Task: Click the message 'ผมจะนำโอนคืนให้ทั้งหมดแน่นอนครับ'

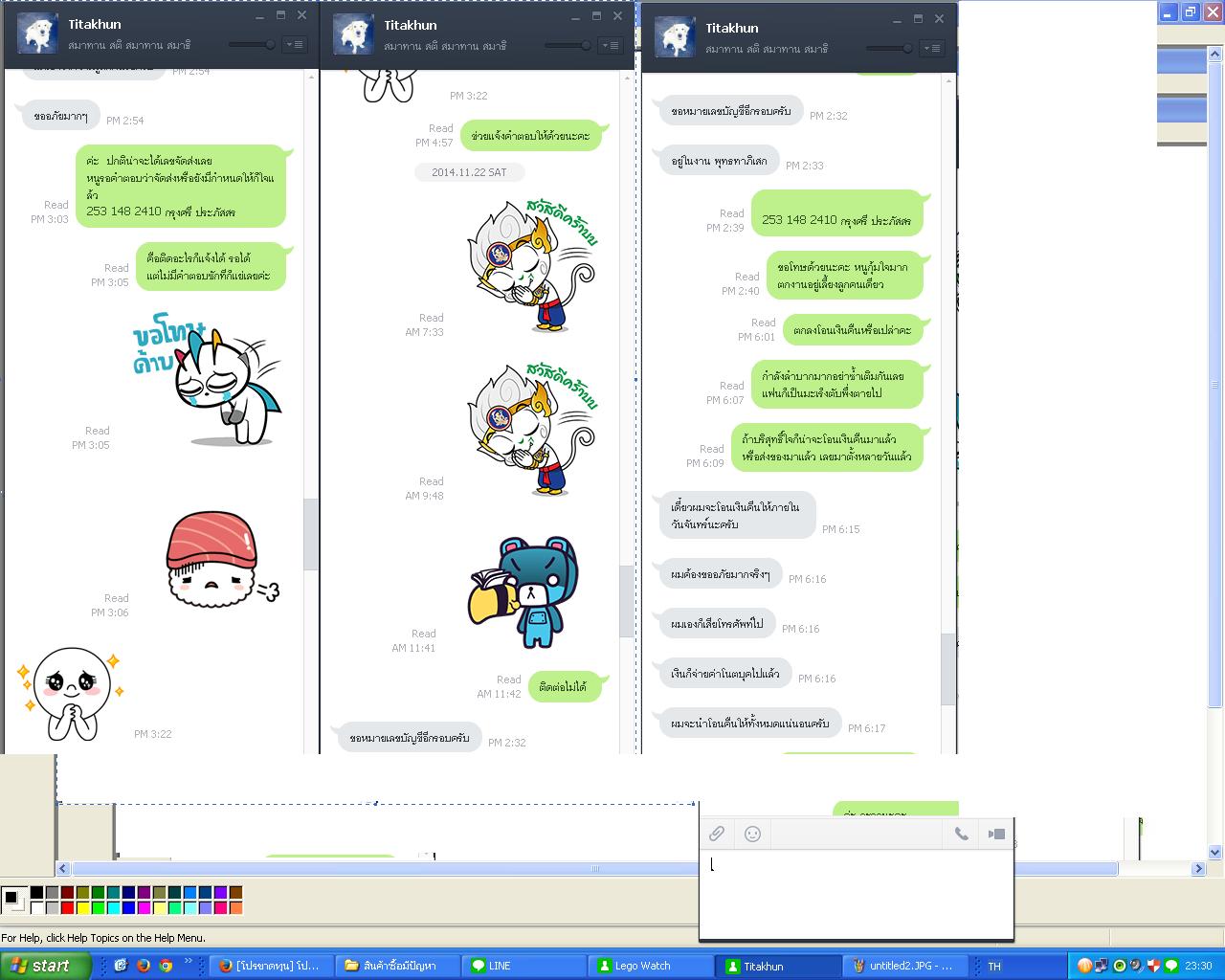Action: click(750, 724)
